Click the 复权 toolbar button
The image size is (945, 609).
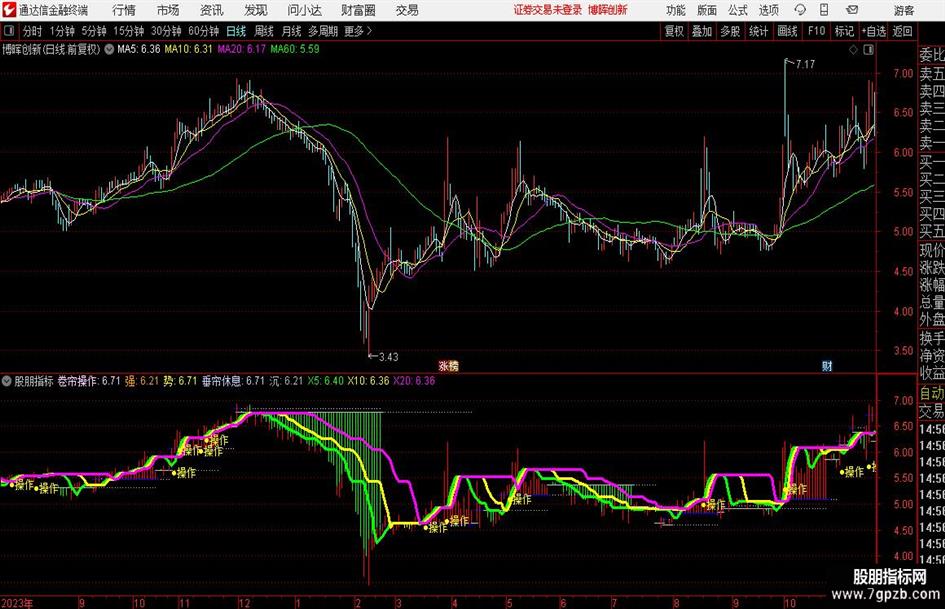pos(674,31)
